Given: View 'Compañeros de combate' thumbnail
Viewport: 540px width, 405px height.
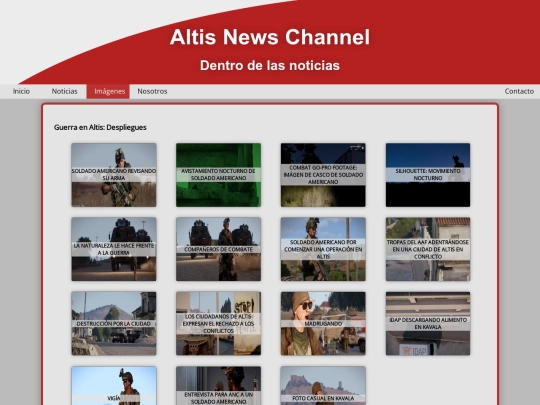Looking at the screenshot, I should click(219, 249).
